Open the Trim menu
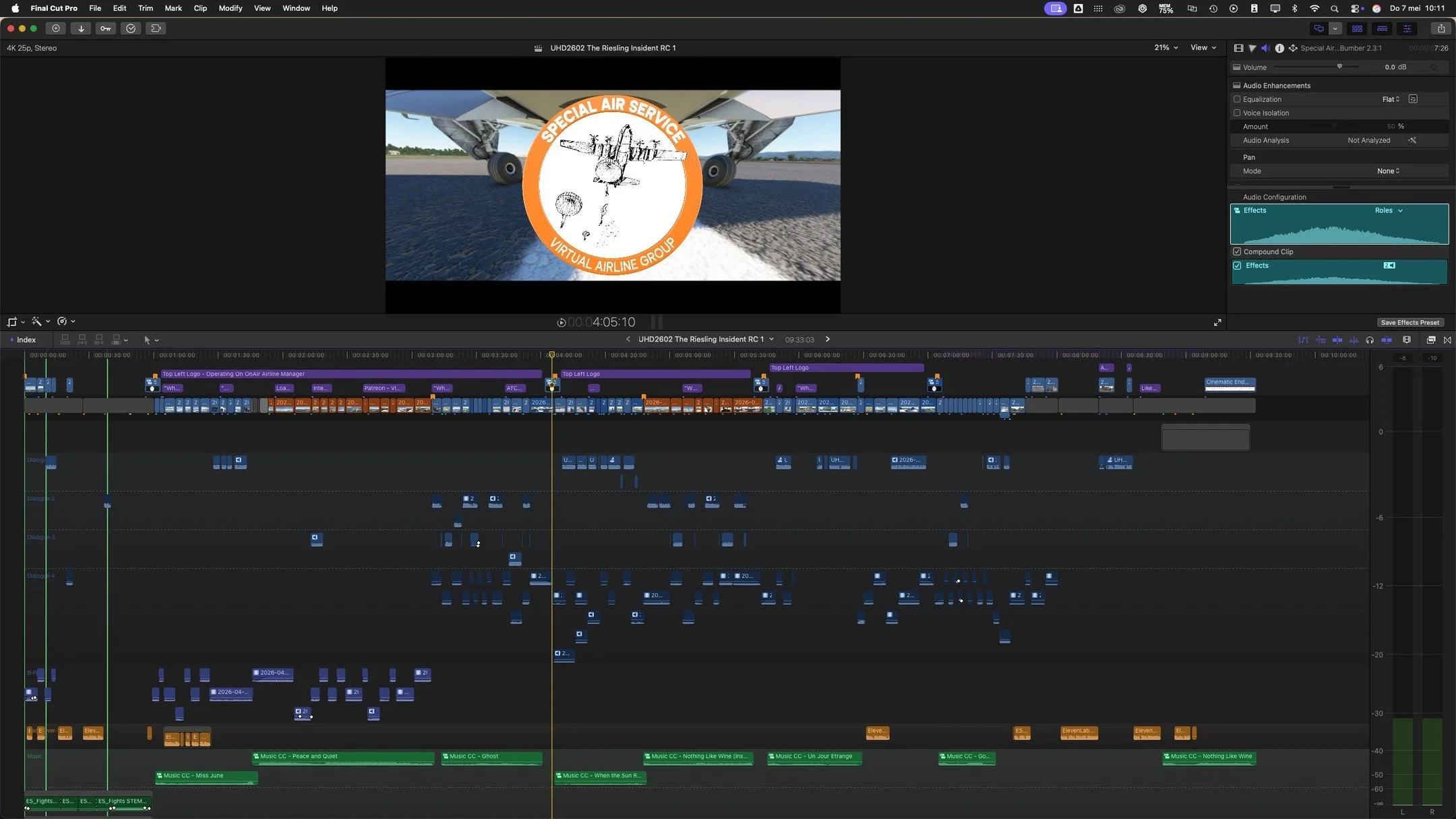Viewport: 1456px width, 819px height. pyautogui.click(x=145, y=8)
